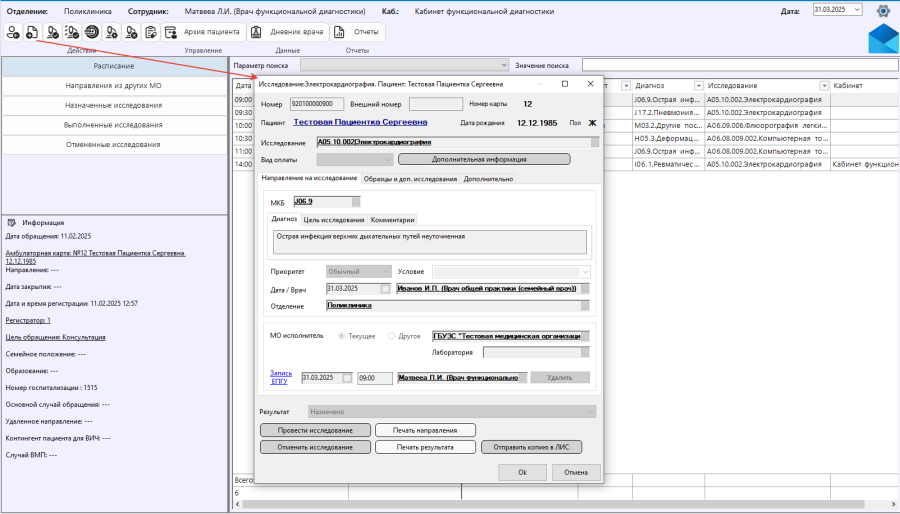Open Выполненные исследования section
This screenshot has width=900, height=514.
[114, 125]
